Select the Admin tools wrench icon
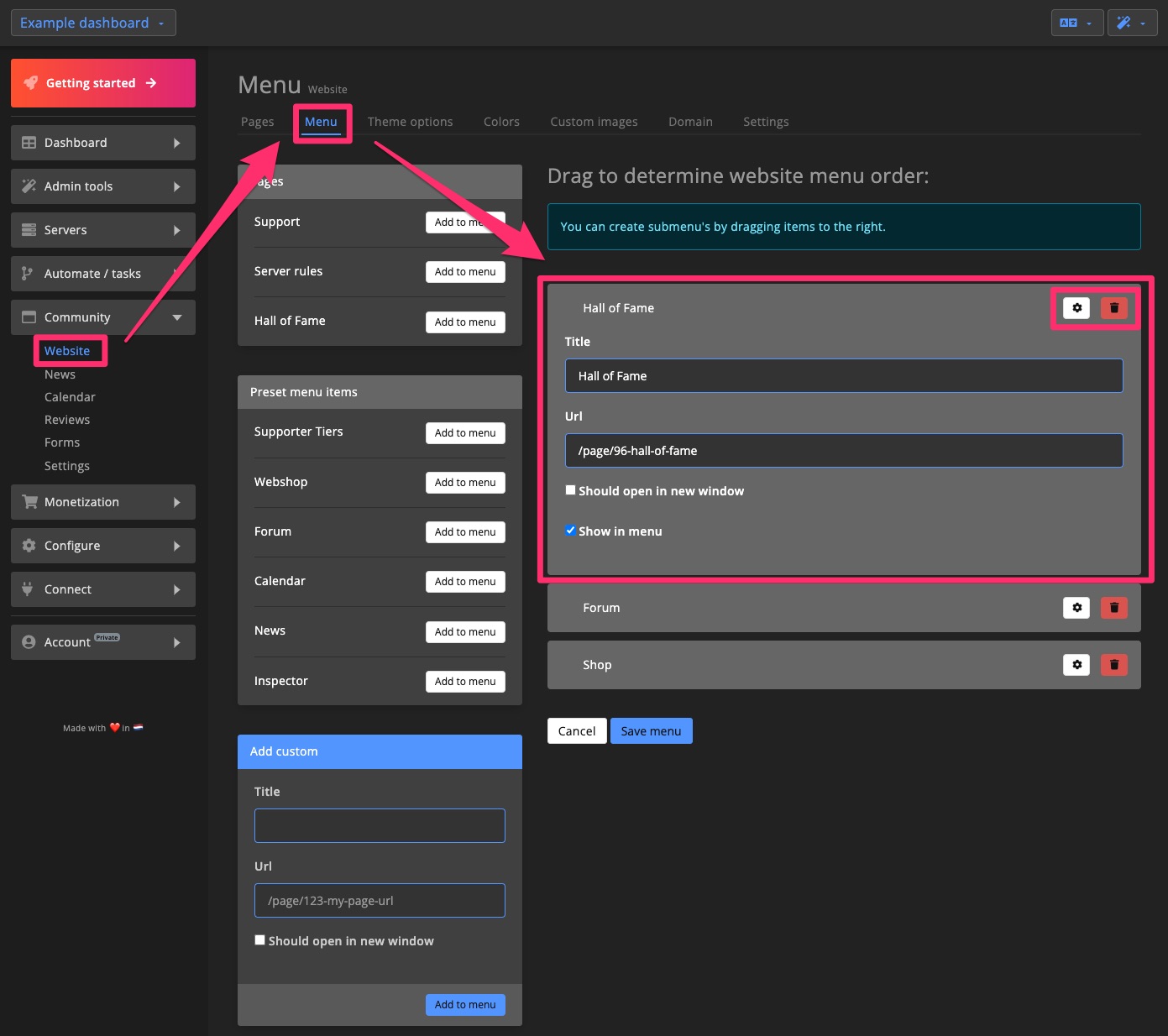Viewport: 1168px width, 1036px height. (x=29, y=186)
